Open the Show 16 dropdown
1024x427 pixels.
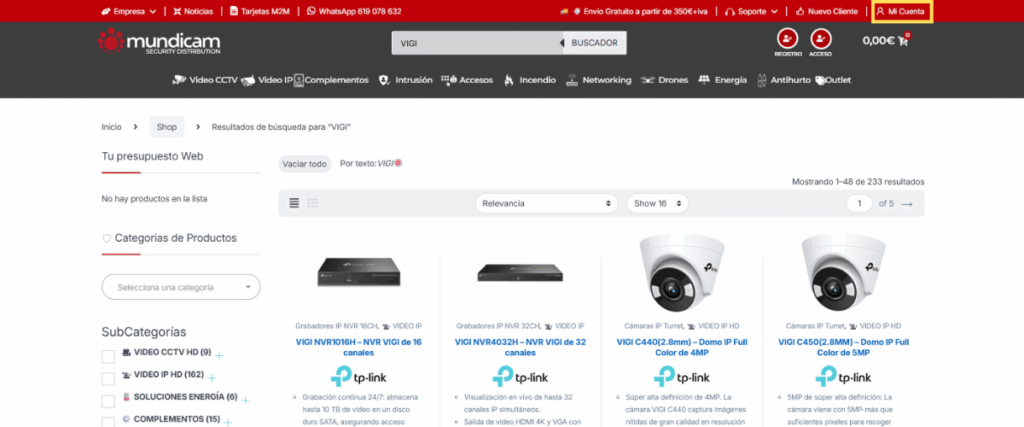[658, 204]
